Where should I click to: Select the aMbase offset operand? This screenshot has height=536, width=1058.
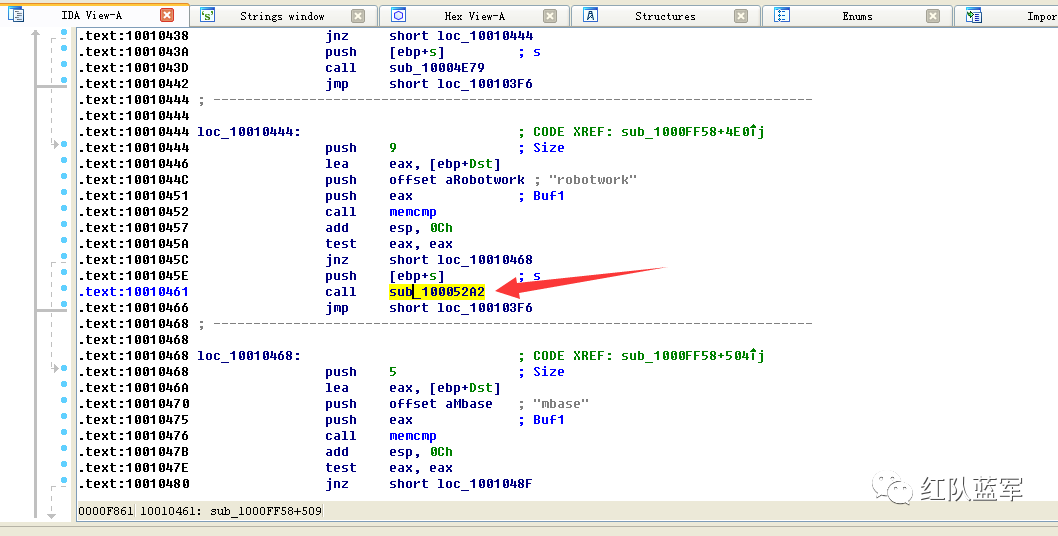coord(441,404)
